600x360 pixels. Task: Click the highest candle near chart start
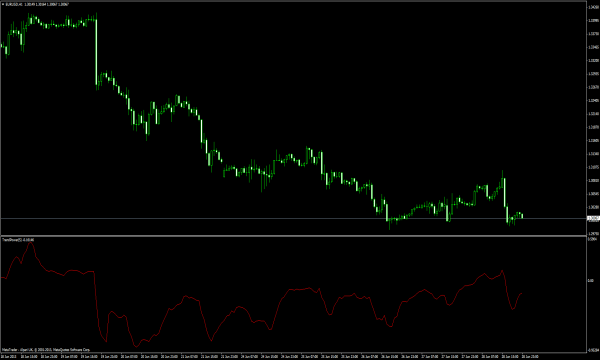tap(29, 19)
